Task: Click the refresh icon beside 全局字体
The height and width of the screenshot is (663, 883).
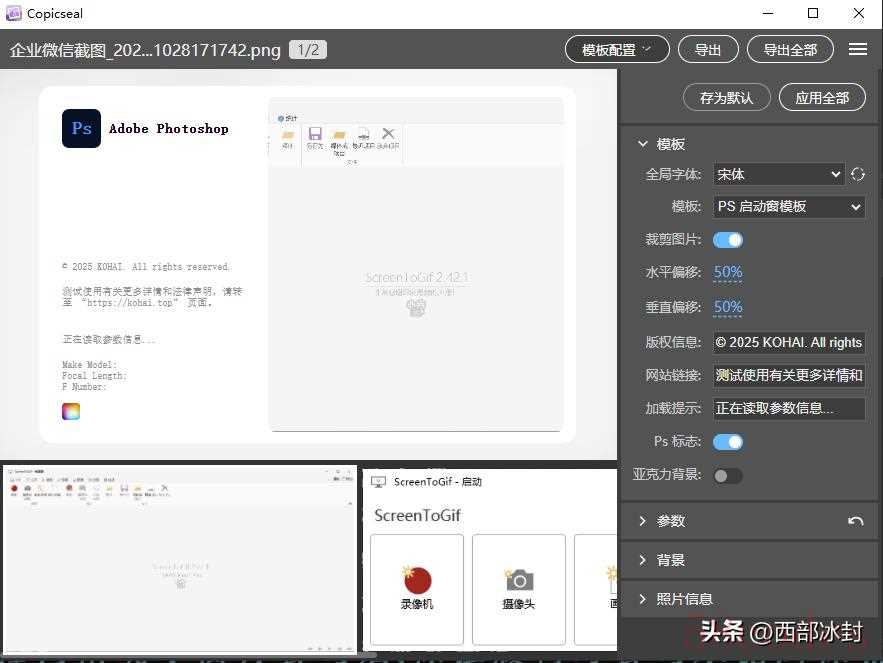Action: point(857,174)
